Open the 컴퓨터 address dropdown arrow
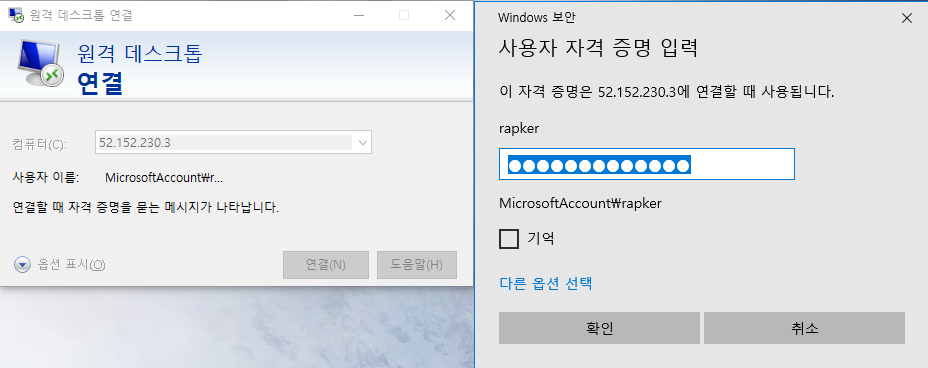Image resolution: width=928 pixels, height=368 pixels. coord(362,143)
